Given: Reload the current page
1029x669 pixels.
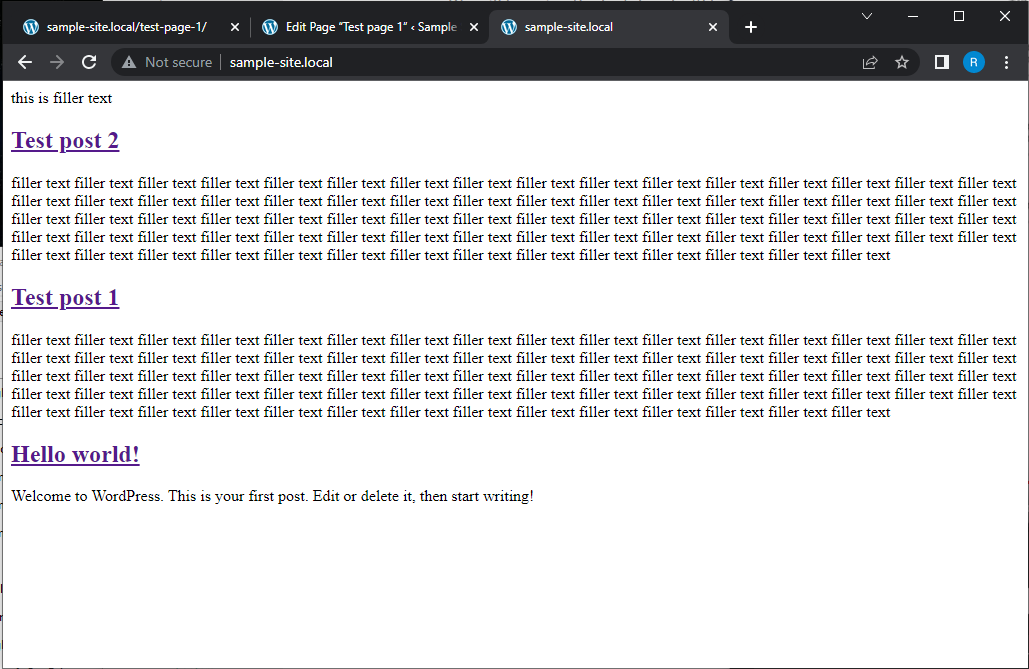Looking at the screenshot, I should pos(89,62).
